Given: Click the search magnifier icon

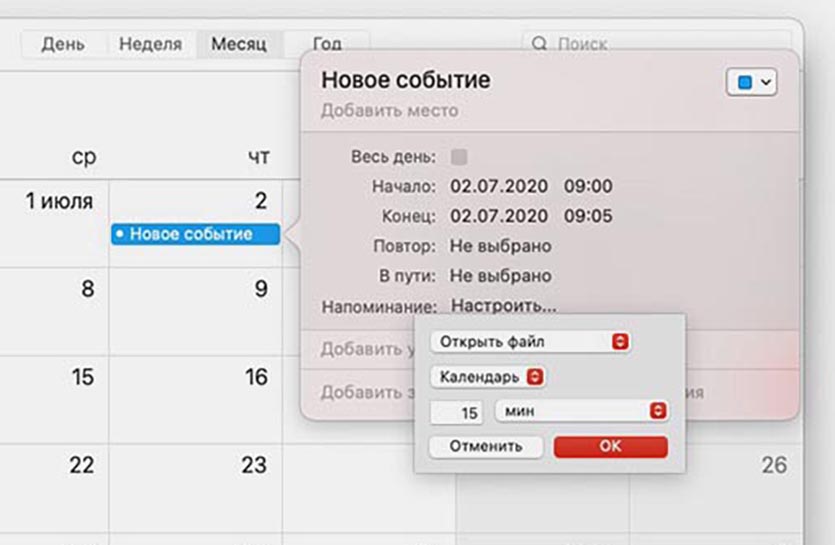Looking at the screenshot, I should [540, 44].
